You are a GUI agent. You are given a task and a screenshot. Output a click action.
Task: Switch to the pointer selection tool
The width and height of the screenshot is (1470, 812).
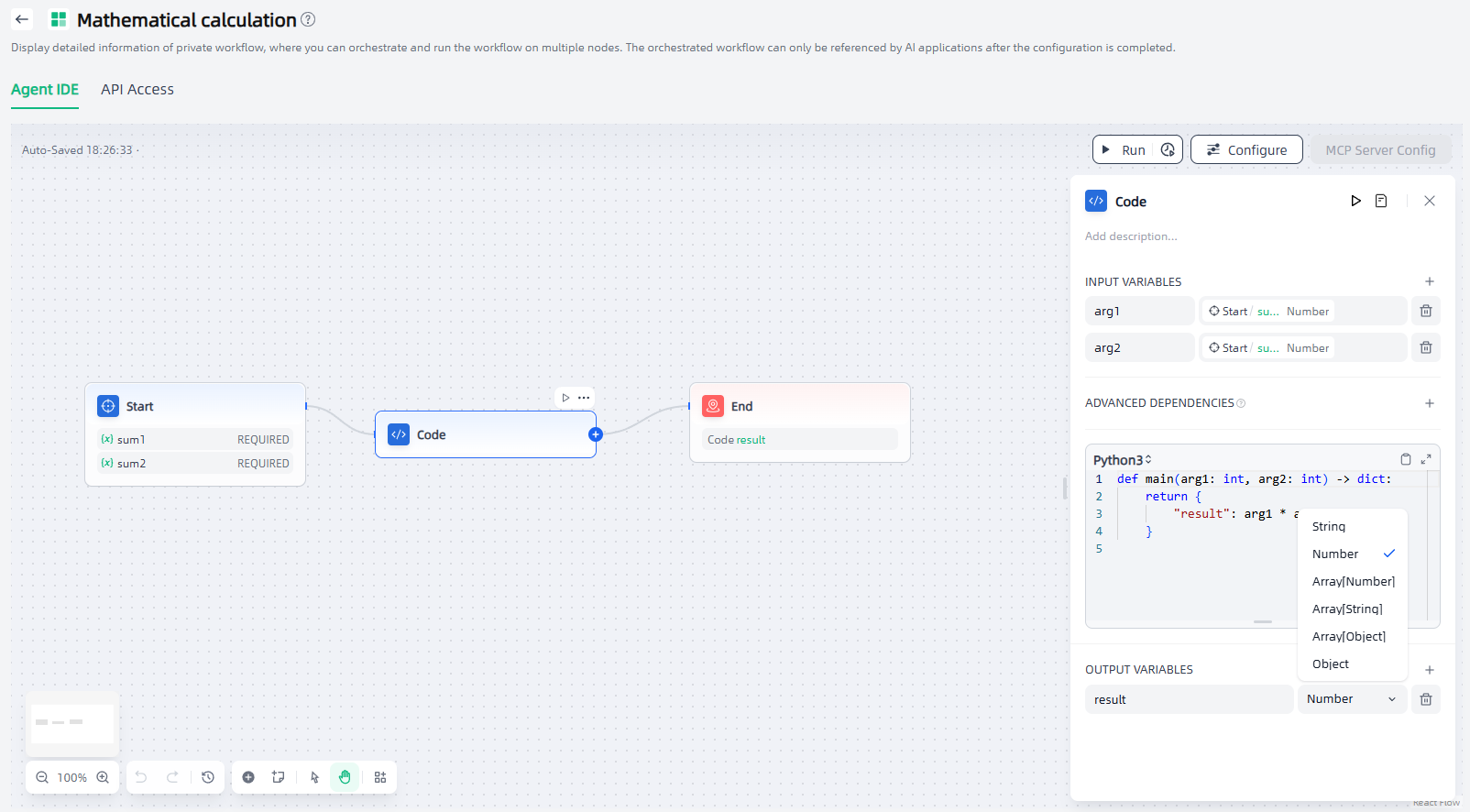pyautogui.click(x=314, y=777)
